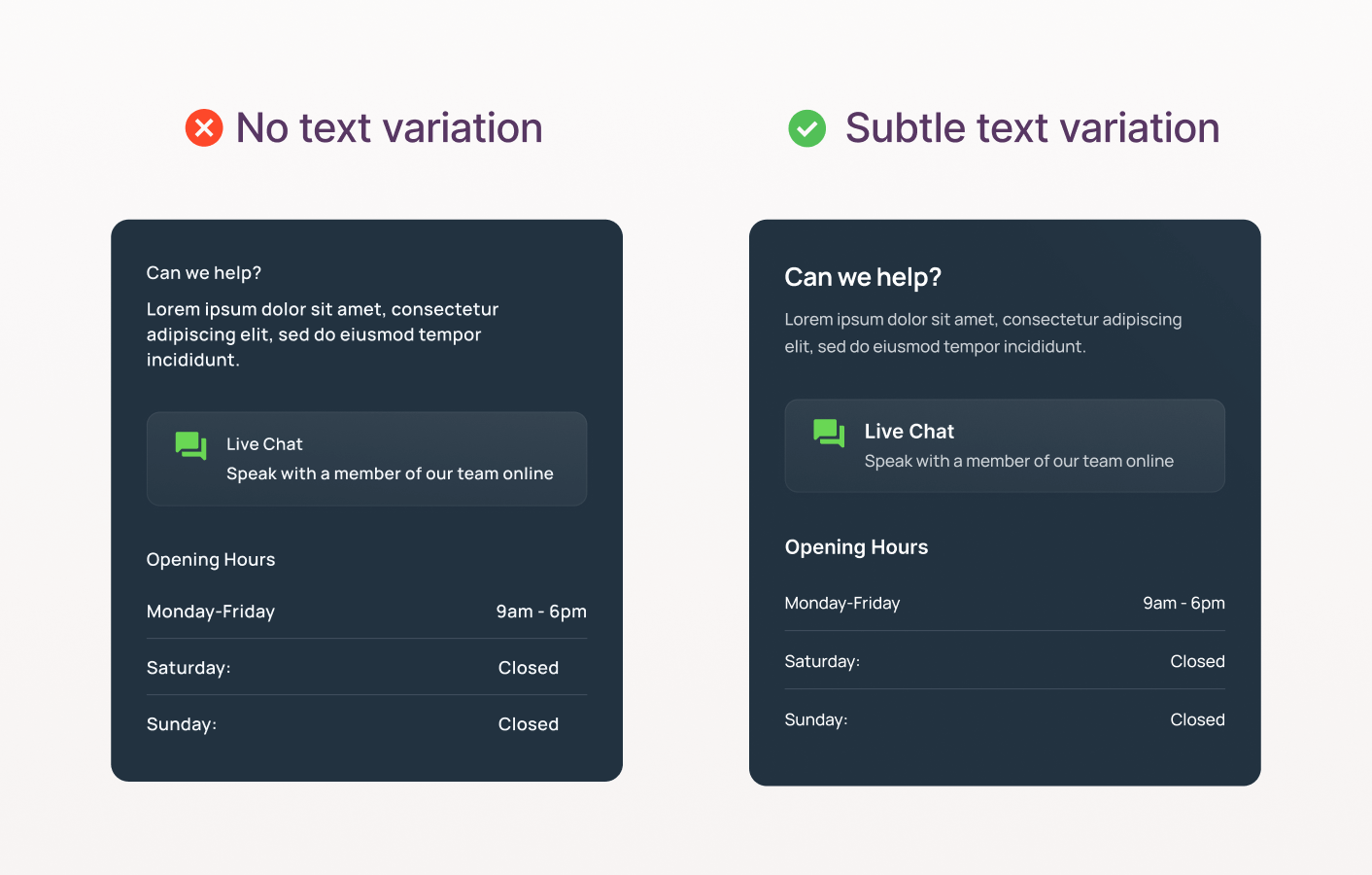Image resolution: width=1372 pixels, height=875 pixels.
Task: Select the bold 'Can we help?' title
Action: pyautogui.click(x=863, y=277)
